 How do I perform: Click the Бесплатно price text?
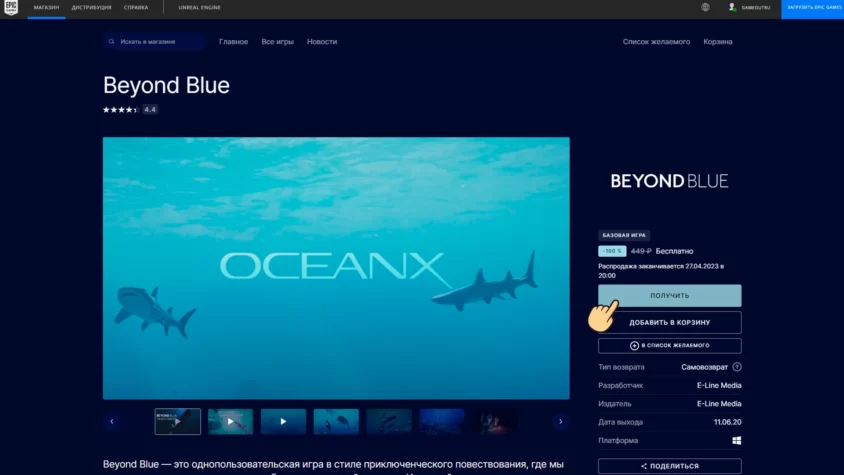tap(674, 251)
